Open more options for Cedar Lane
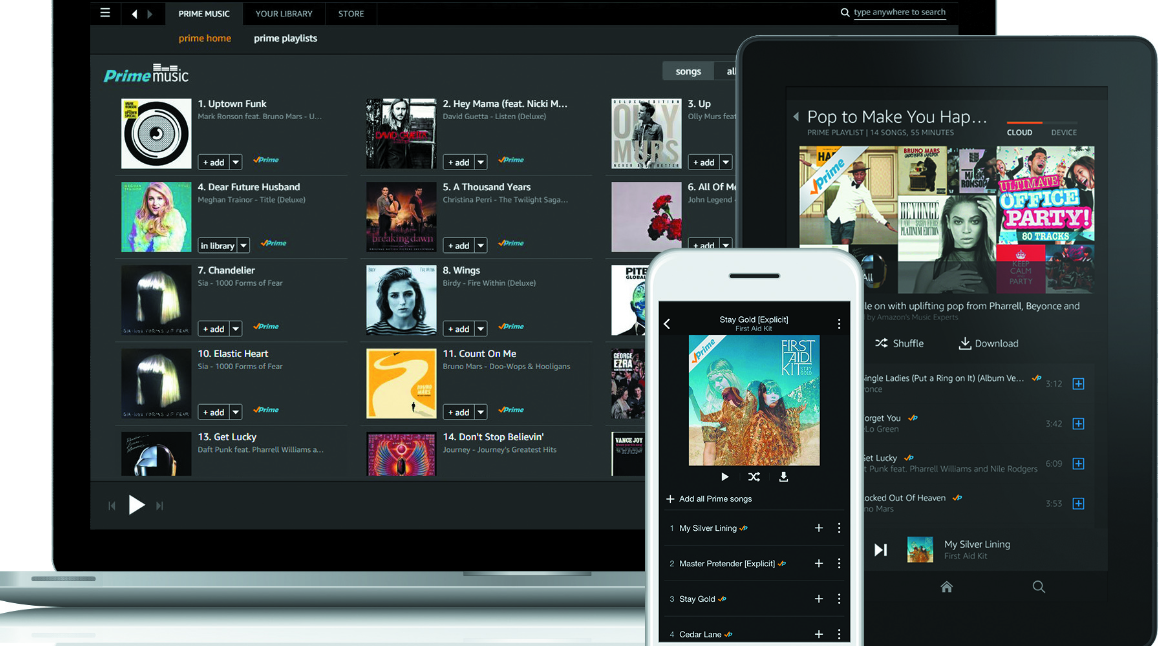 coord(839,634)
